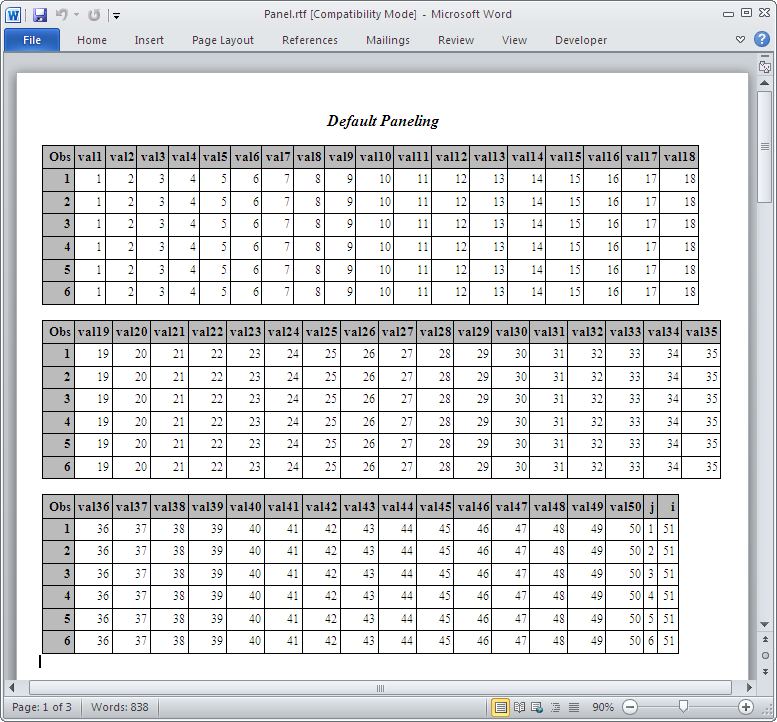
Task: Open the File tab
Action: pyautogui.click(x=32, y=40)
